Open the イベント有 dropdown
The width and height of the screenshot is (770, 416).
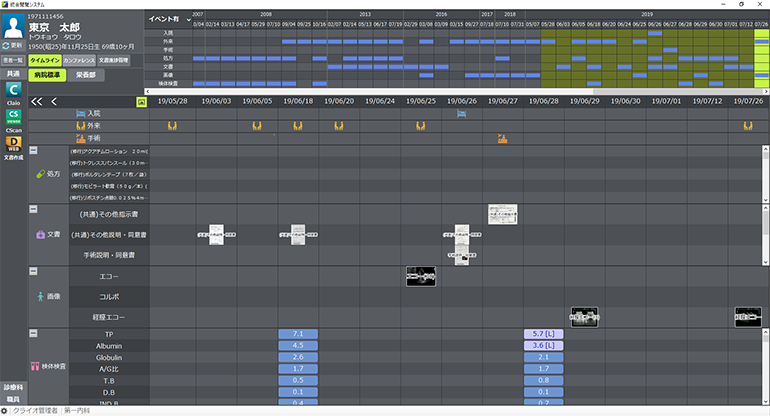[164, 18]
